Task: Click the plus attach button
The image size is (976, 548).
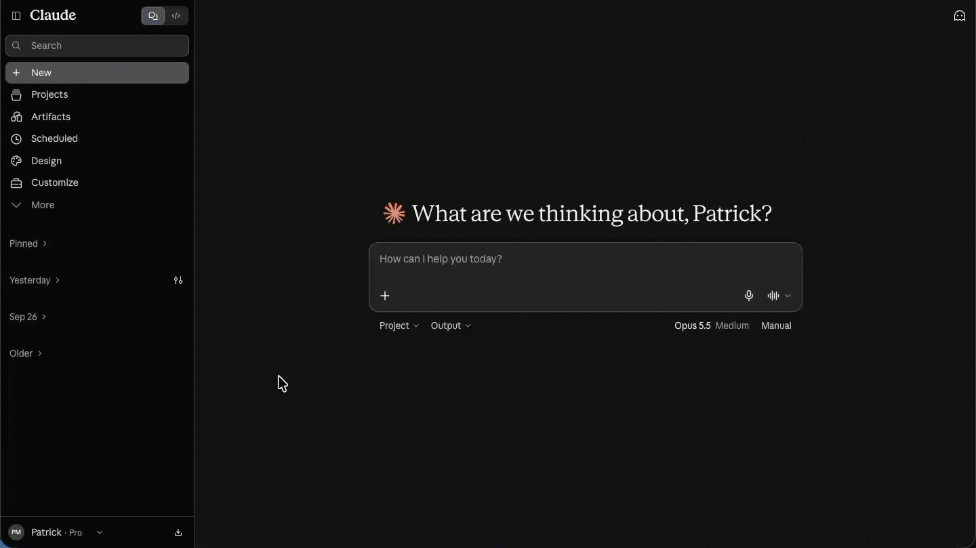Action: (x=385, y=296)
